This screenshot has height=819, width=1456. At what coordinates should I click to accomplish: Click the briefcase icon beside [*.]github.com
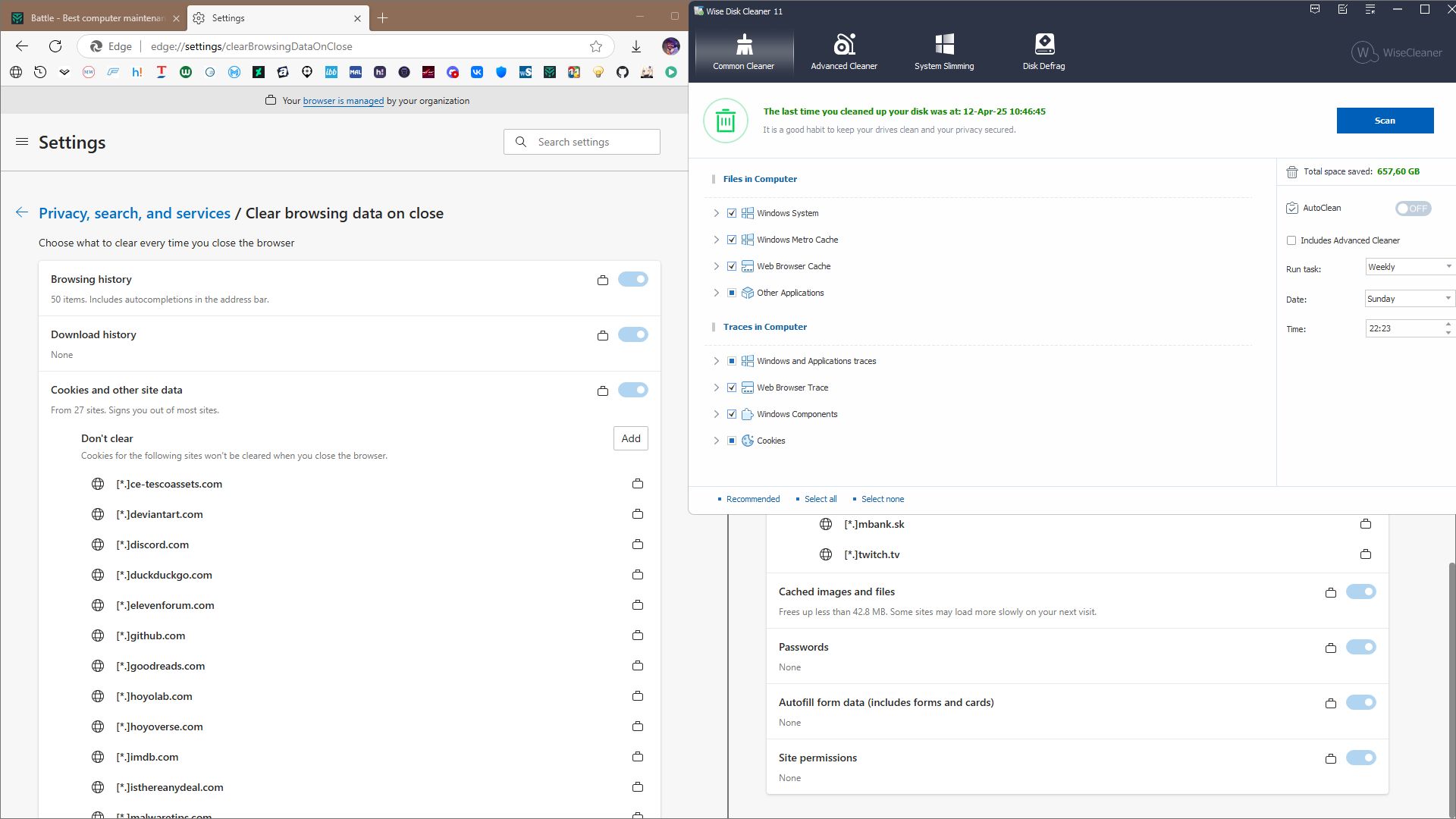638,635
